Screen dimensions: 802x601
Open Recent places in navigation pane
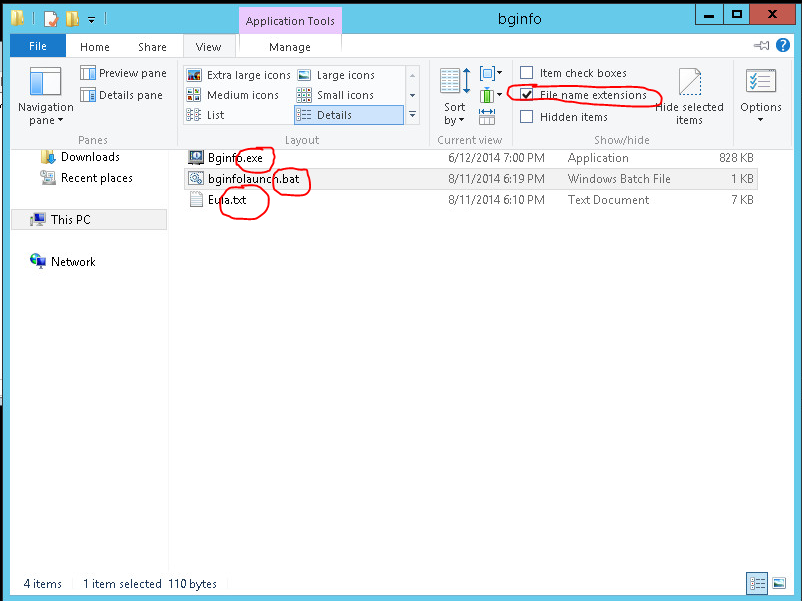point(97,178)
